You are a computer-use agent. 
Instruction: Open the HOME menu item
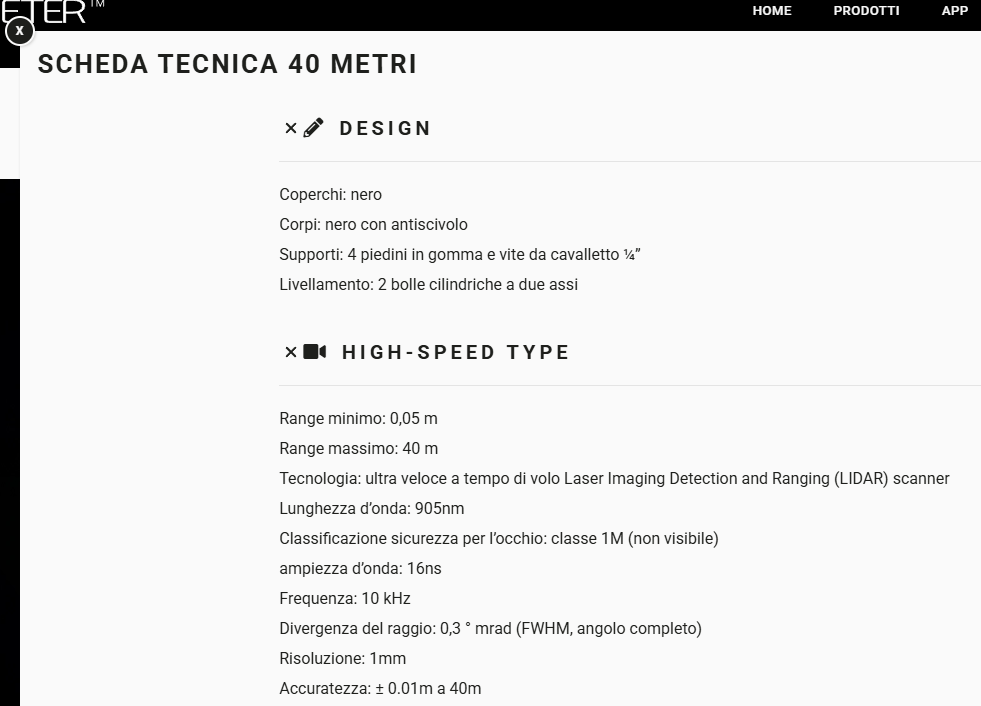coord(771,11)
